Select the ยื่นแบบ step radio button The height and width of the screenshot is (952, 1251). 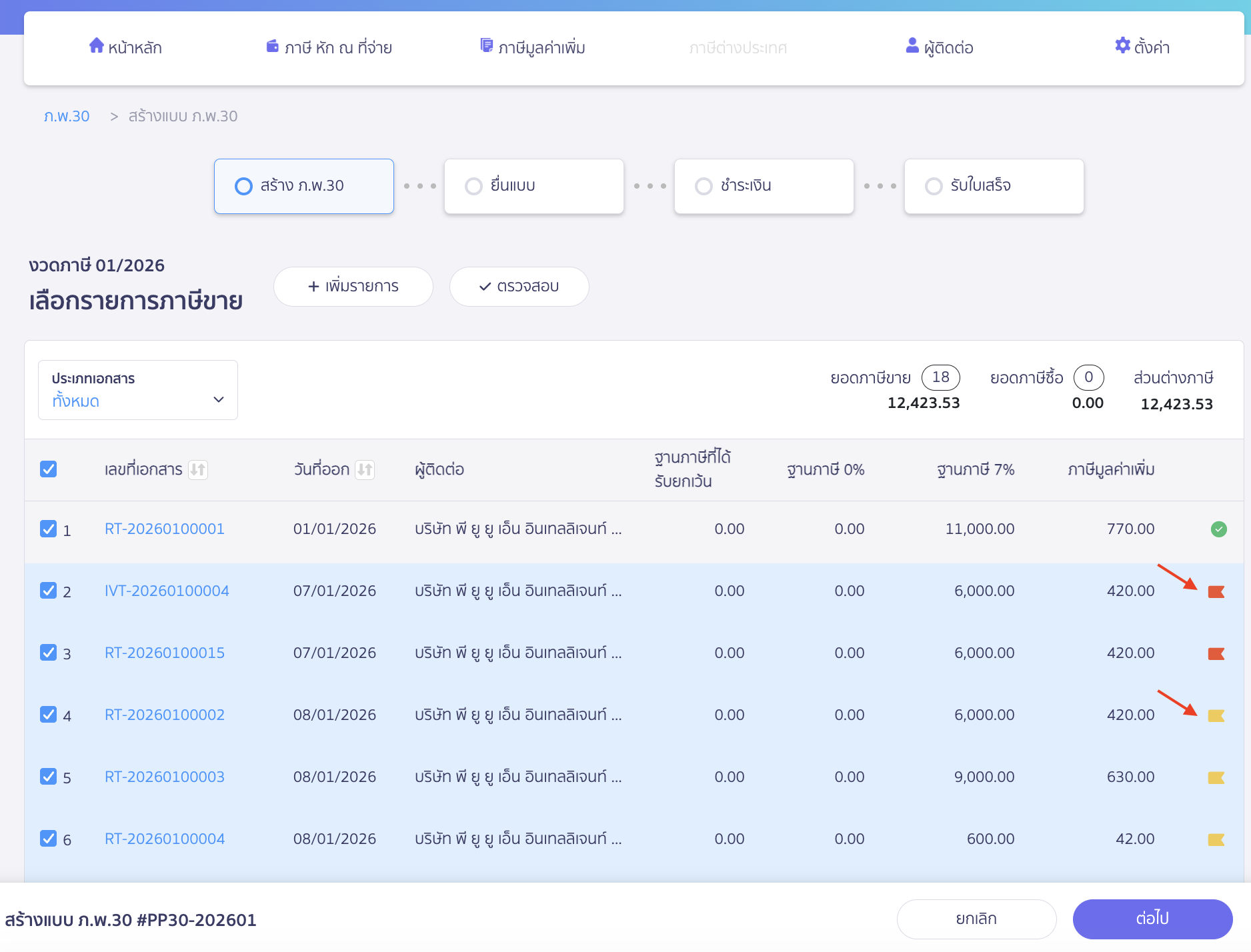coord(473,186)
